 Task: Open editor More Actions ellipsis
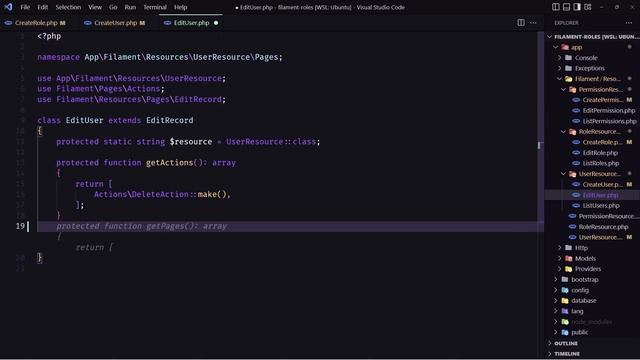tap(533, 23)
